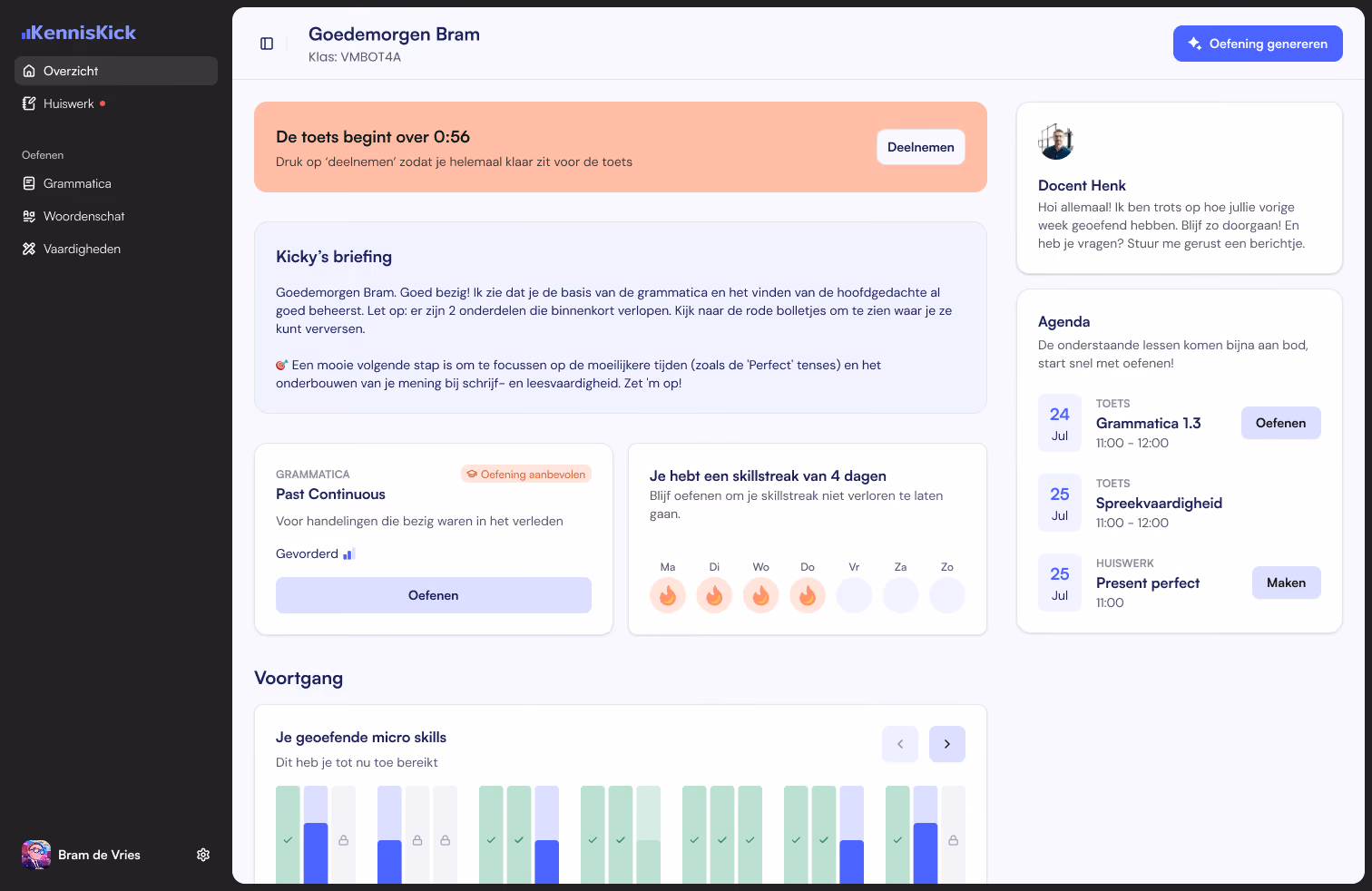1372x891 pixels.
Task: Click the Vaardigheden tools icon
Action: coord(29,249)
